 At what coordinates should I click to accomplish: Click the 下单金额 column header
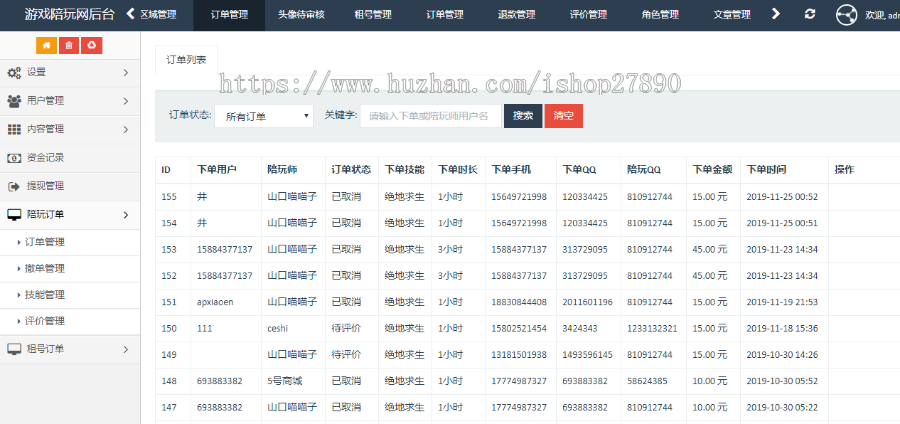click(712, 170)
